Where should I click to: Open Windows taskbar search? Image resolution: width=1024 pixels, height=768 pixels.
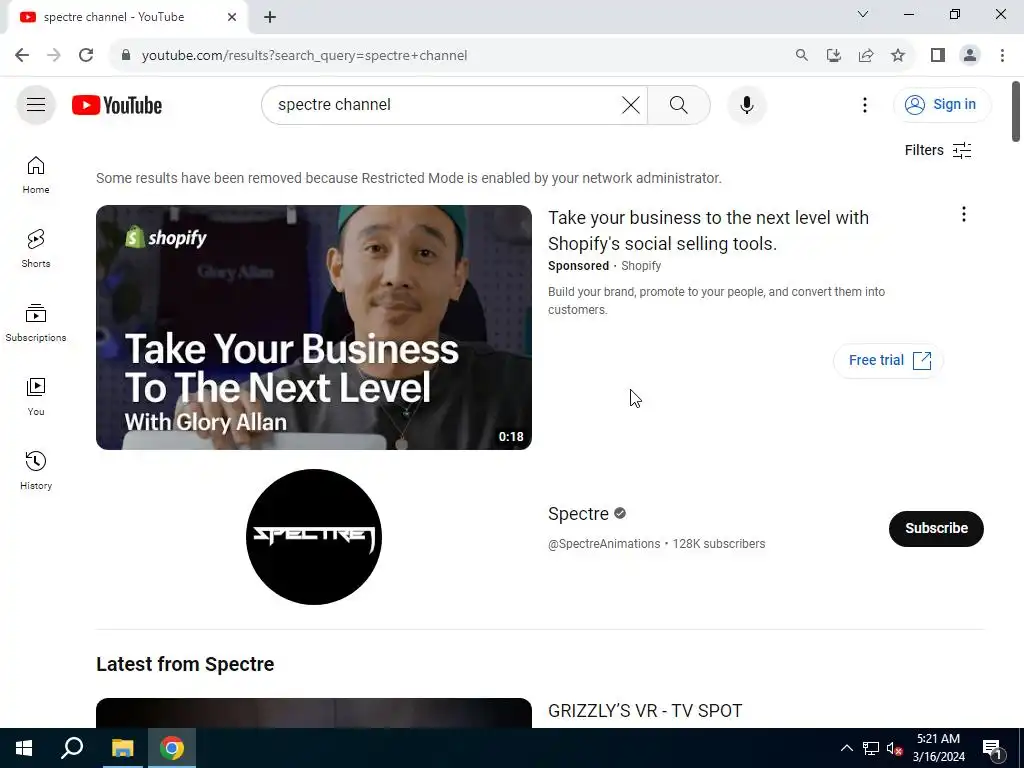72,748
